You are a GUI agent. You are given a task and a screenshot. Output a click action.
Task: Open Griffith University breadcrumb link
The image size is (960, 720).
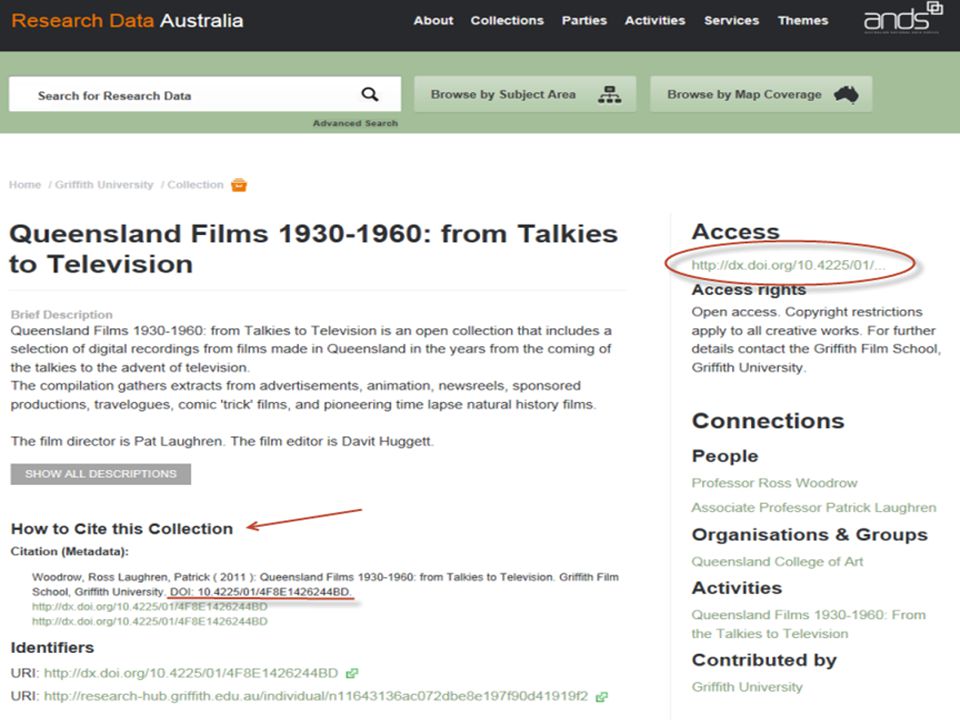point(104,184)
